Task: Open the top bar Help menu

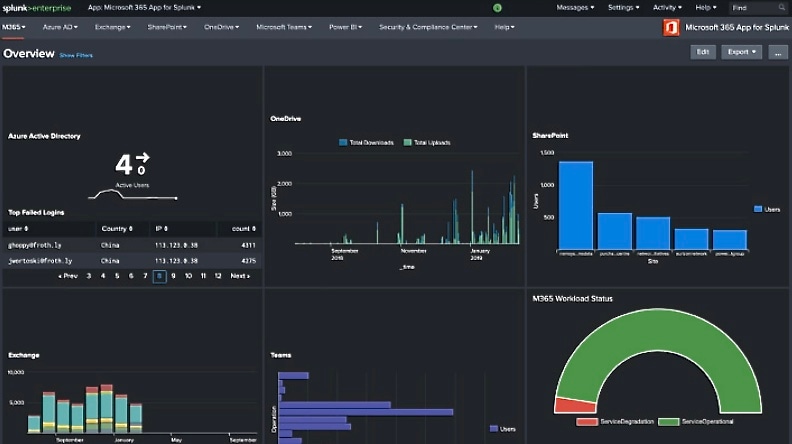Action: [x=706, y=8]
